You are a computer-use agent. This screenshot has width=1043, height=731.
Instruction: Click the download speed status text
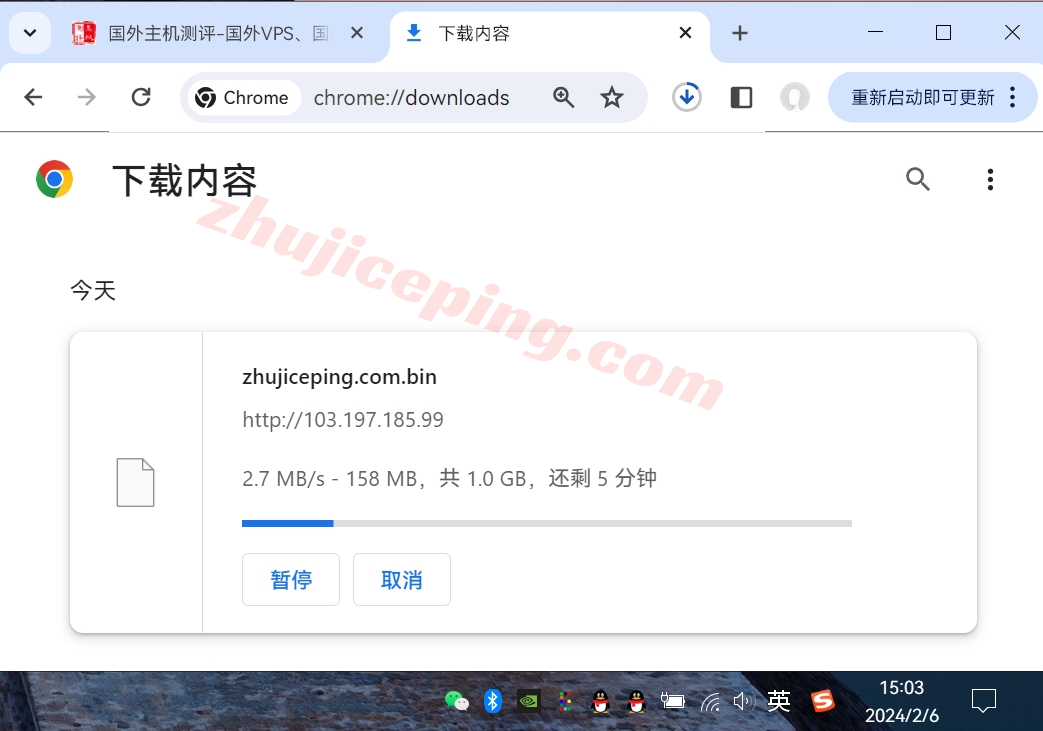(450, 478)
